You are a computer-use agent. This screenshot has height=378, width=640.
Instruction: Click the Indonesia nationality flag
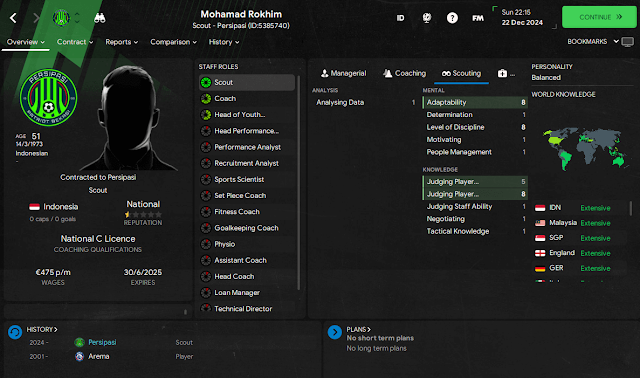(x=35, y=207)
